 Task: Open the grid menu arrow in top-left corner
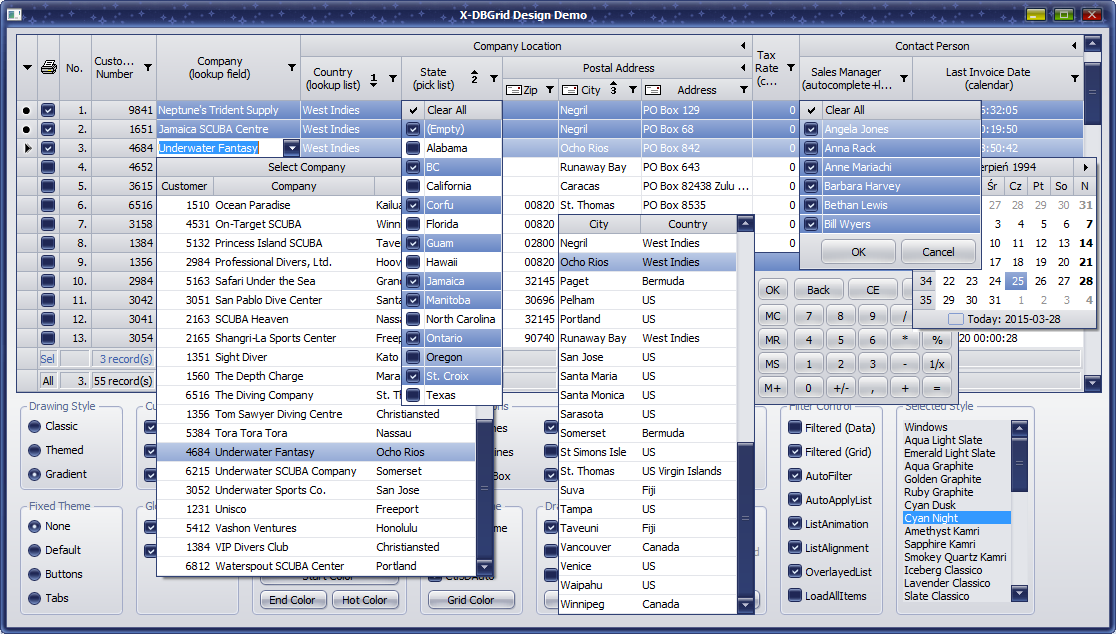tap(27, 68)
